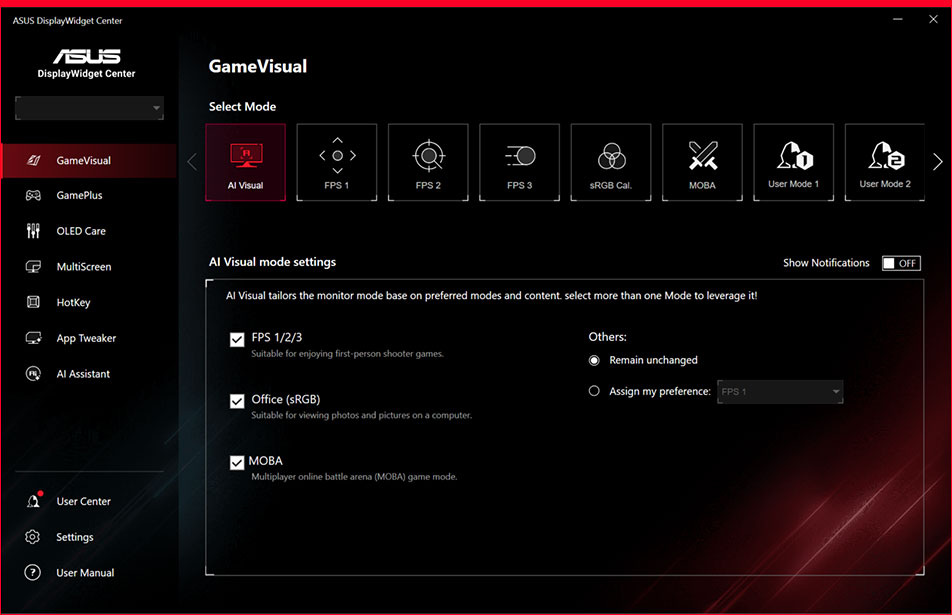Image resolution: width=952 pixels, height=615 pixels.
Task: Click the 'Show Notifications' label
Action: pos(826,263)
